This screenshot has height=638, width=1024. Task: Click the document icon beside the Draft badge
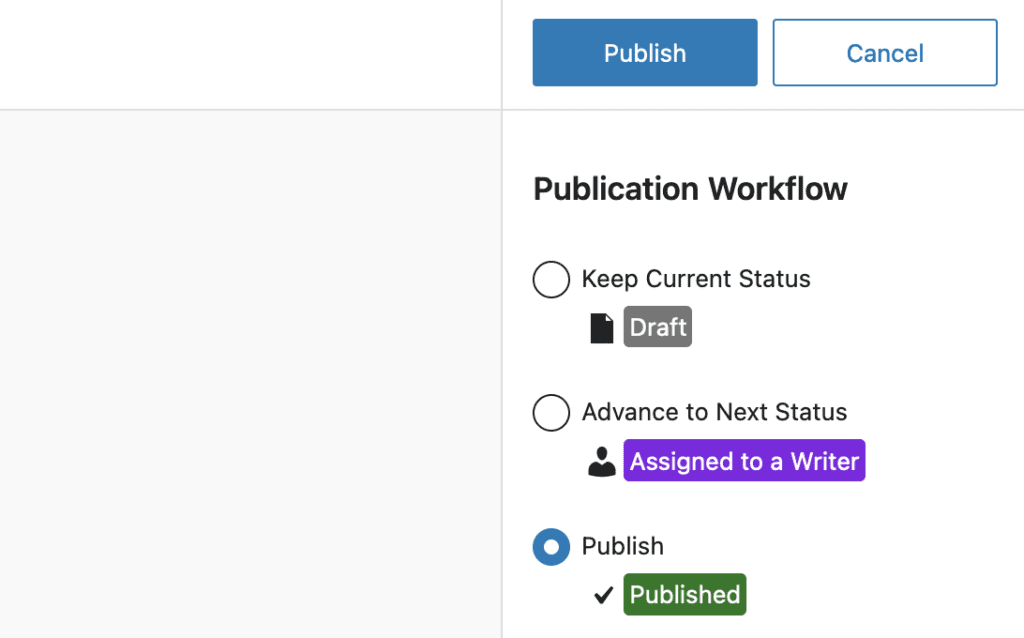(x=601, y=326)
